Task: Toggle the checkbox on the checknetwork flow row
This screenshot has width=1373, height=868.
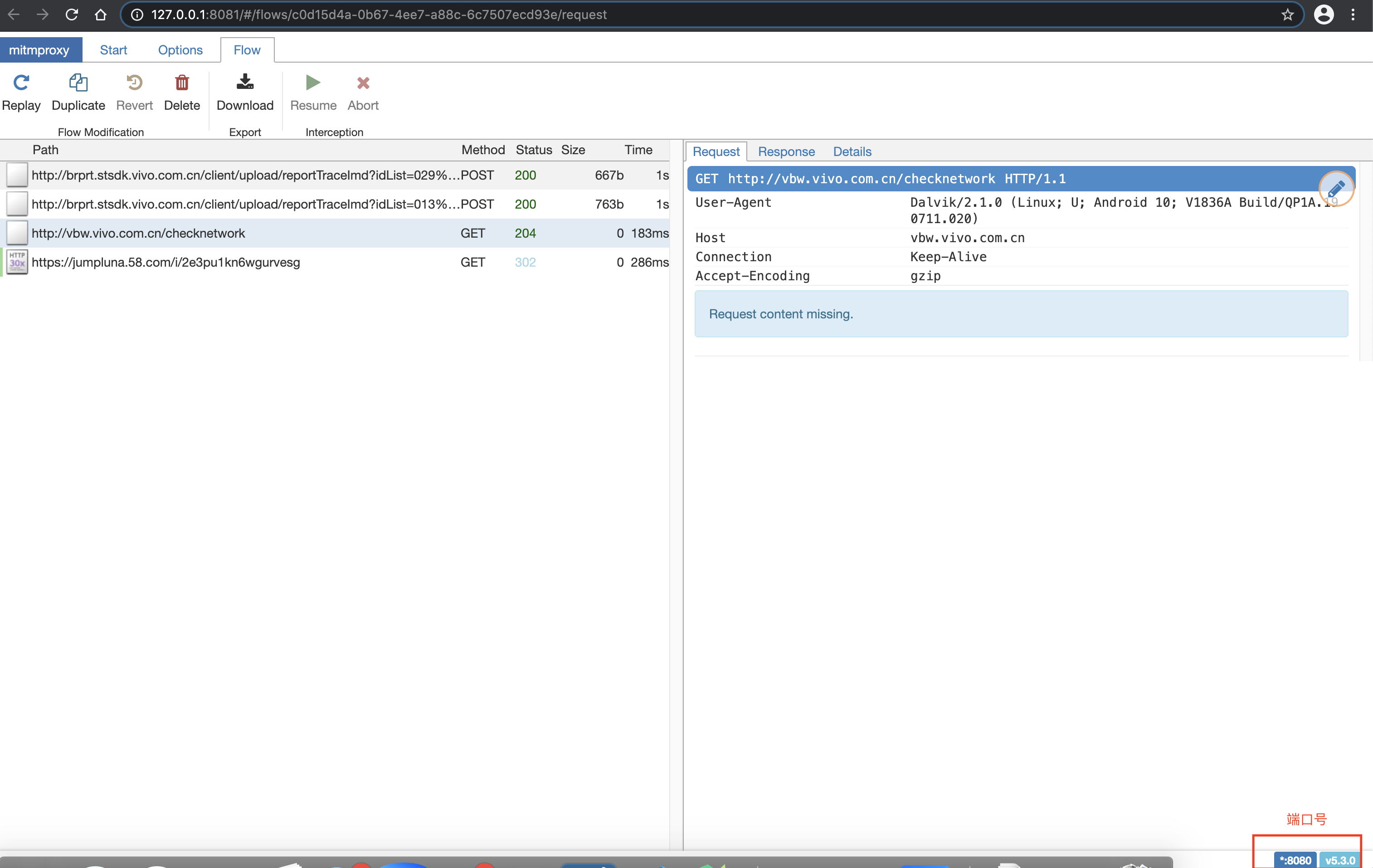Action: pos(16,233)
